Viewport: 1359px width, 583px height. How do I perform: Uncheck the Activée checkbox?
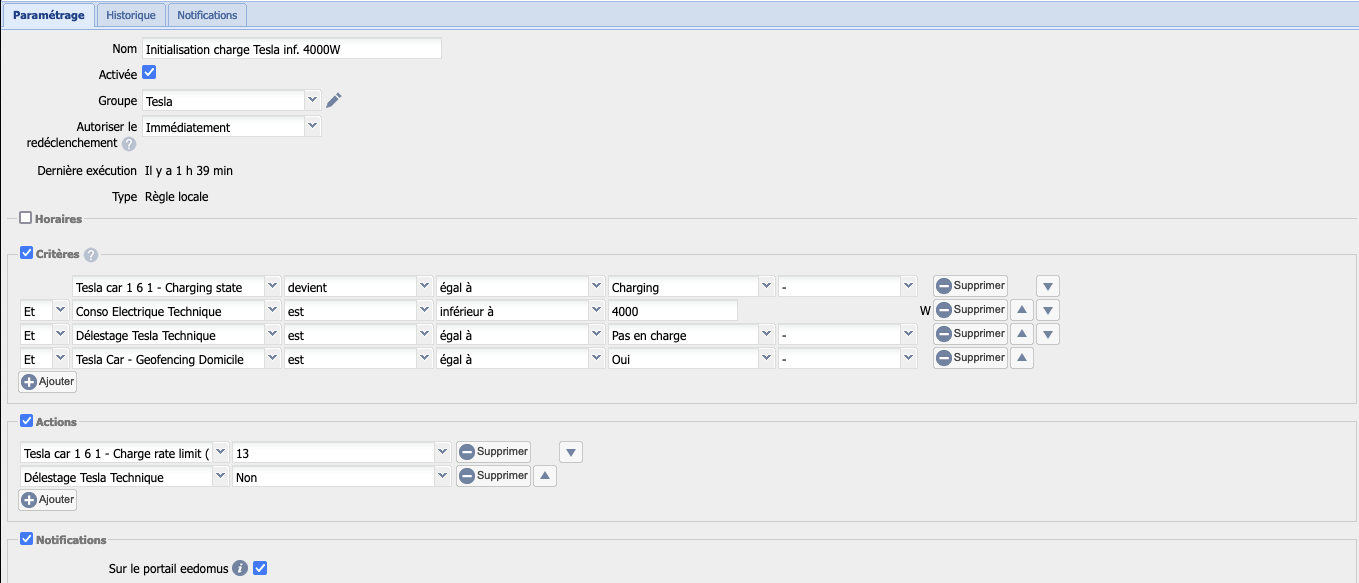(x=150, y=73)
